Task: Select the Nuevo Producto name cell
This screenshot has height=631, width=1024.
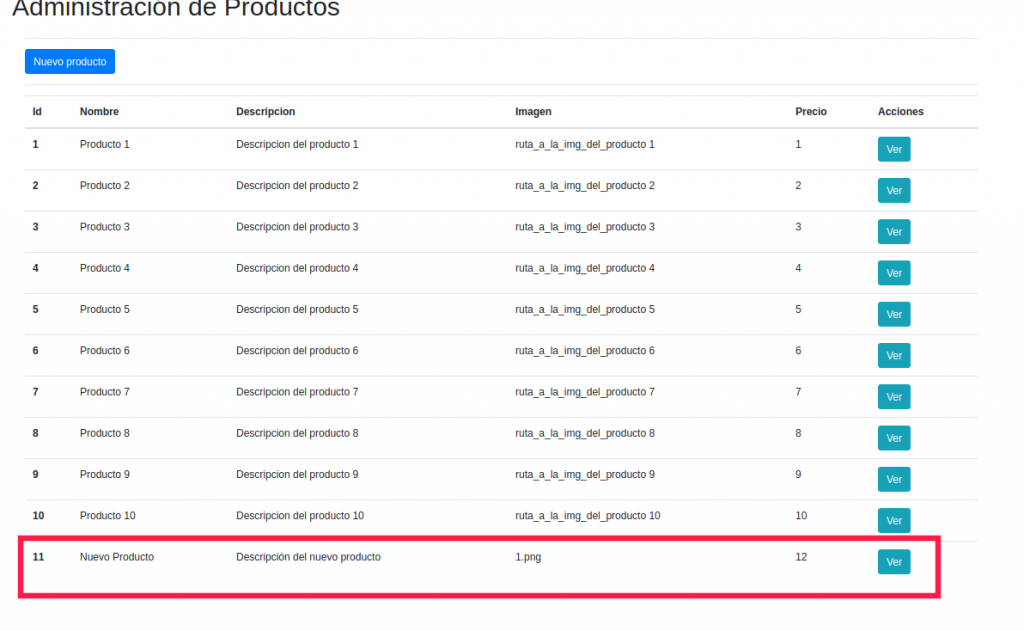Action: click(117, 557)
